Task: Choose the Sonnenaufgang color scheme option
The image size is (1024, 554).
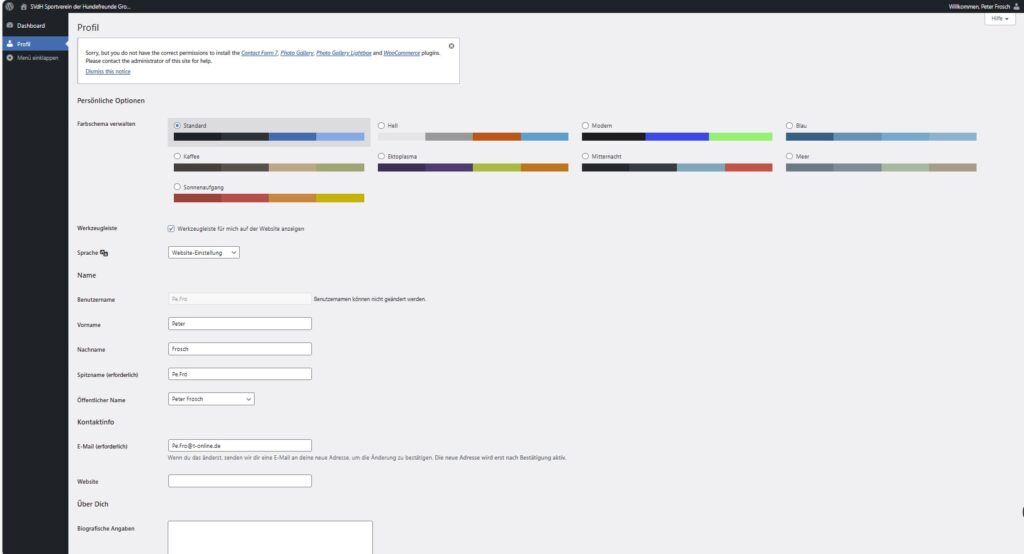Action: [177, 187]
